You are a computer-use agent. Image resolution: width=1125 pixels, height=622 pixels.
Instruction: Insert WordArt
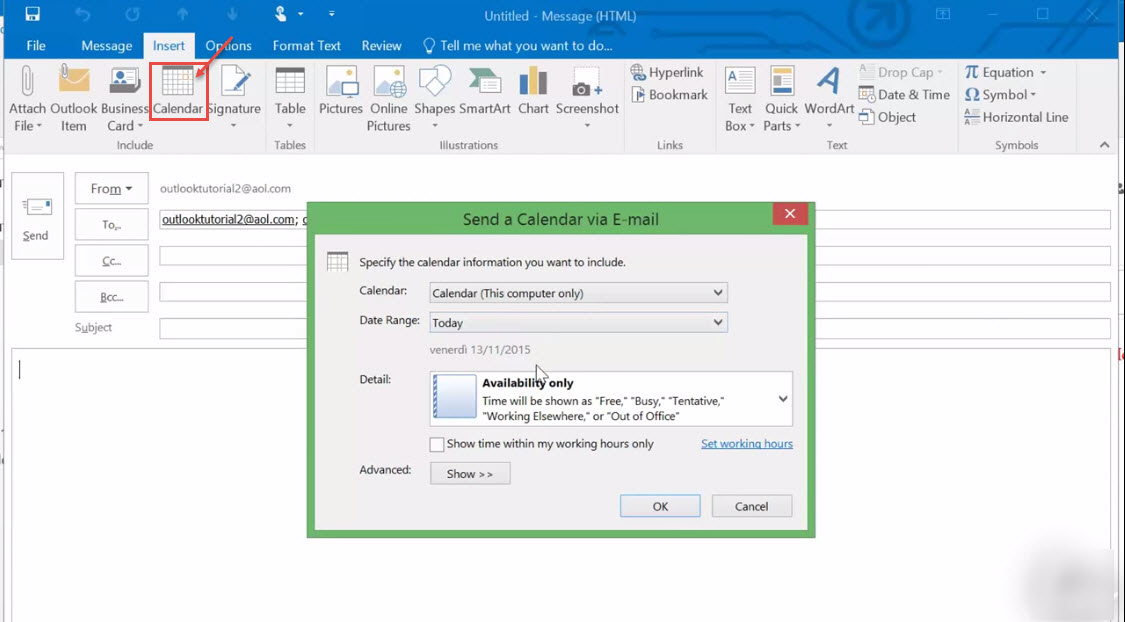coord(829,98)
